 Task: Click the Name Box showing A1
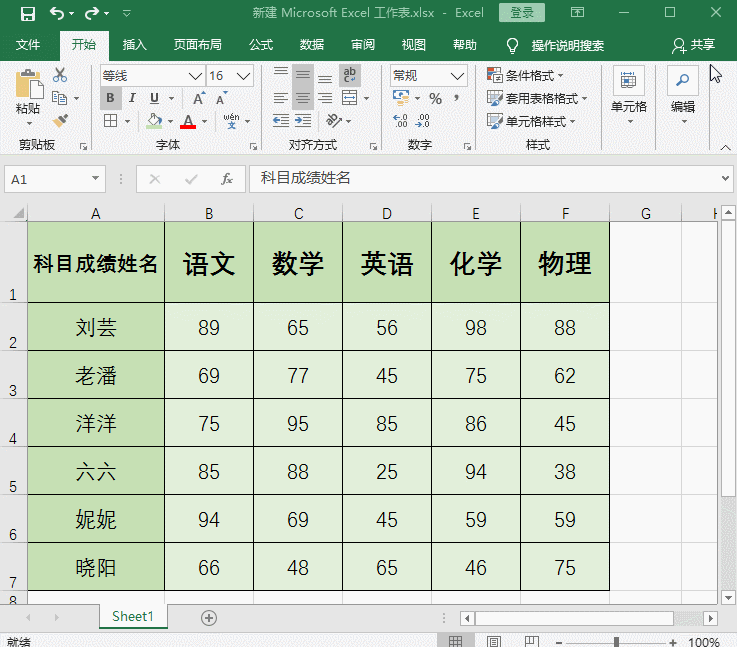pos(46,179)
